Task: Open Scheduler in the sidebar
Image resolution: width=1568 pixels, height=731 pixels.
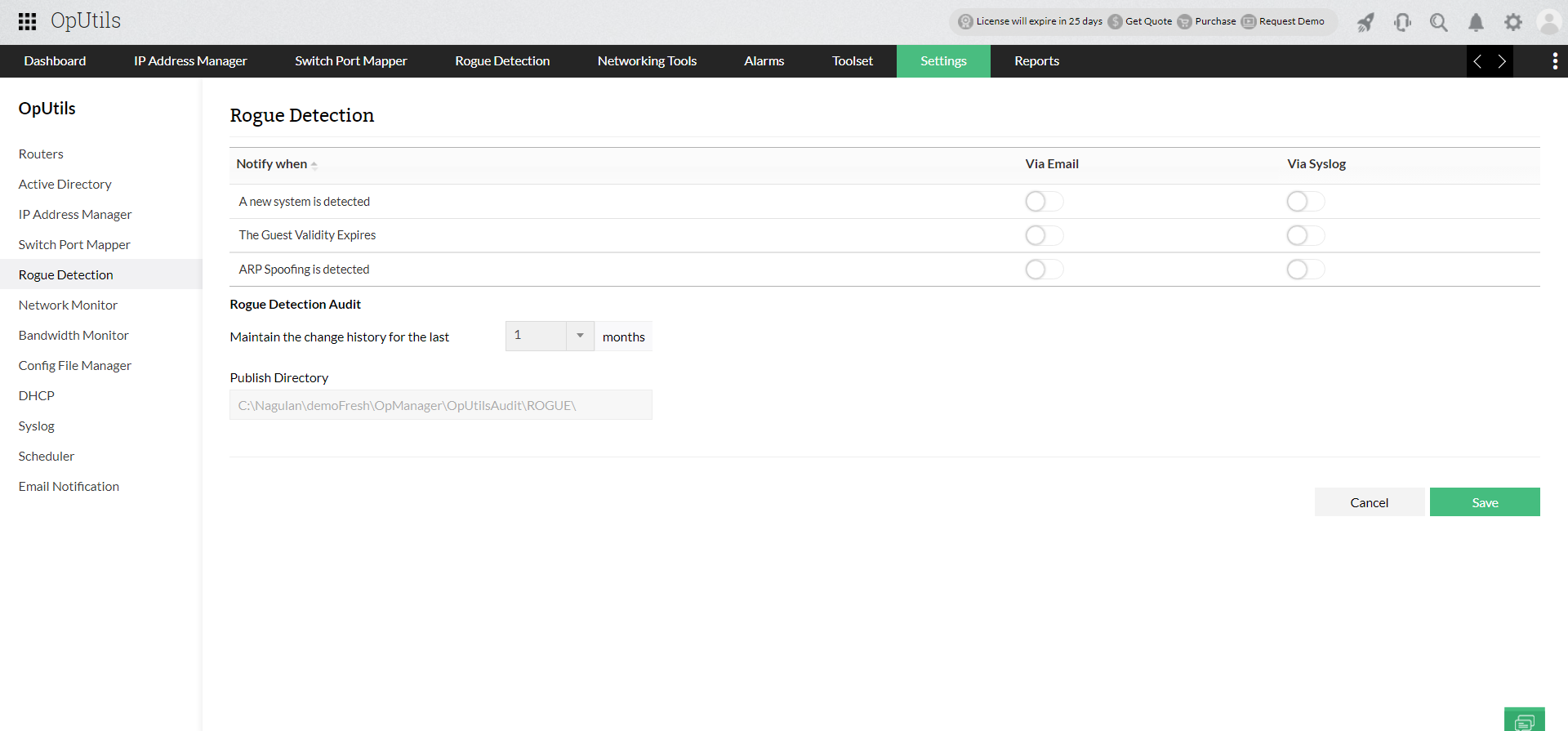Action: pyautogui.click(x=47, y=457)
